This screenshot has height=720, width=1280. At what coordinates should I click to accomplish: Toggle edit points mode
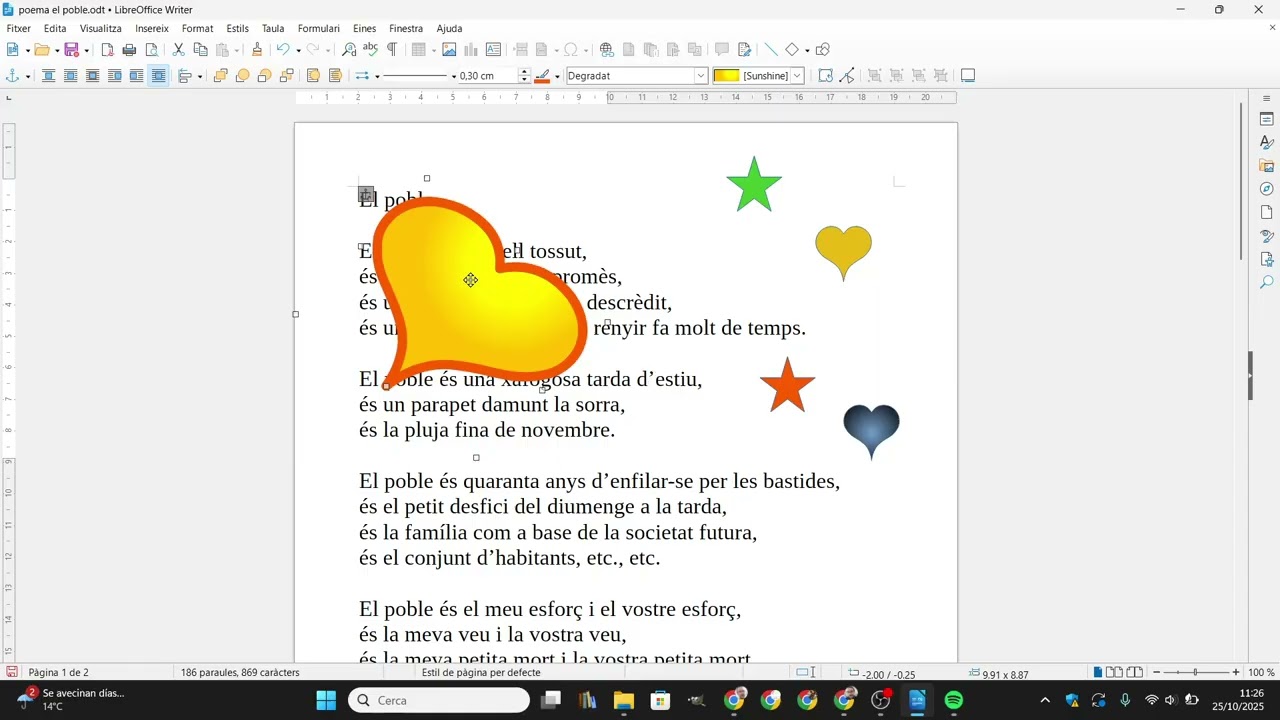point(847,76)
